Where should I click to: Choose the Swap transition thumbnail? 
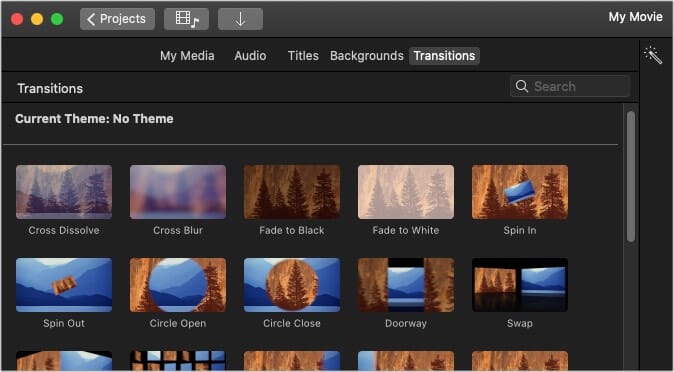pos(520,285)
